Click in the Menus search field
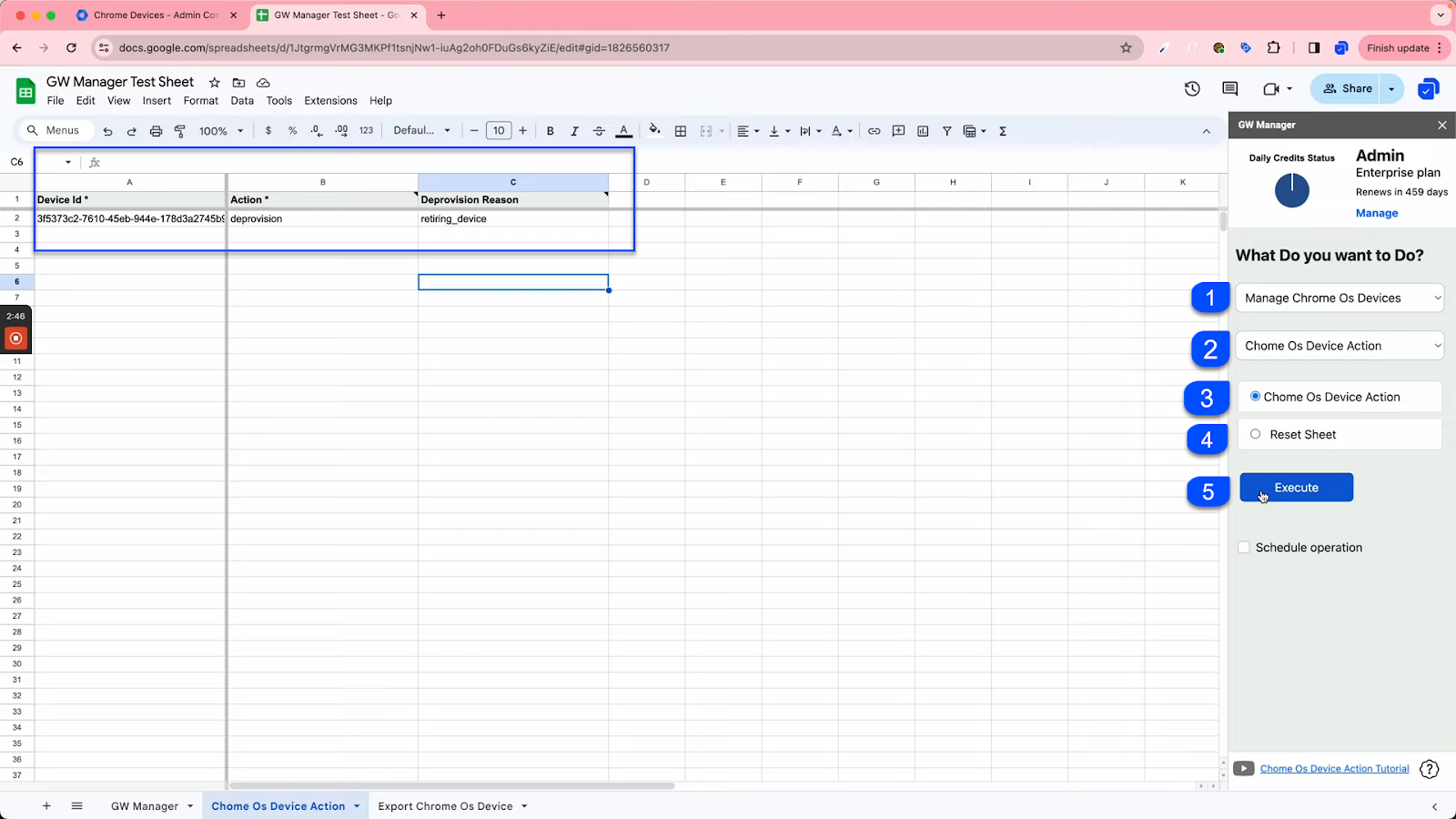 (x=56, y=131)
